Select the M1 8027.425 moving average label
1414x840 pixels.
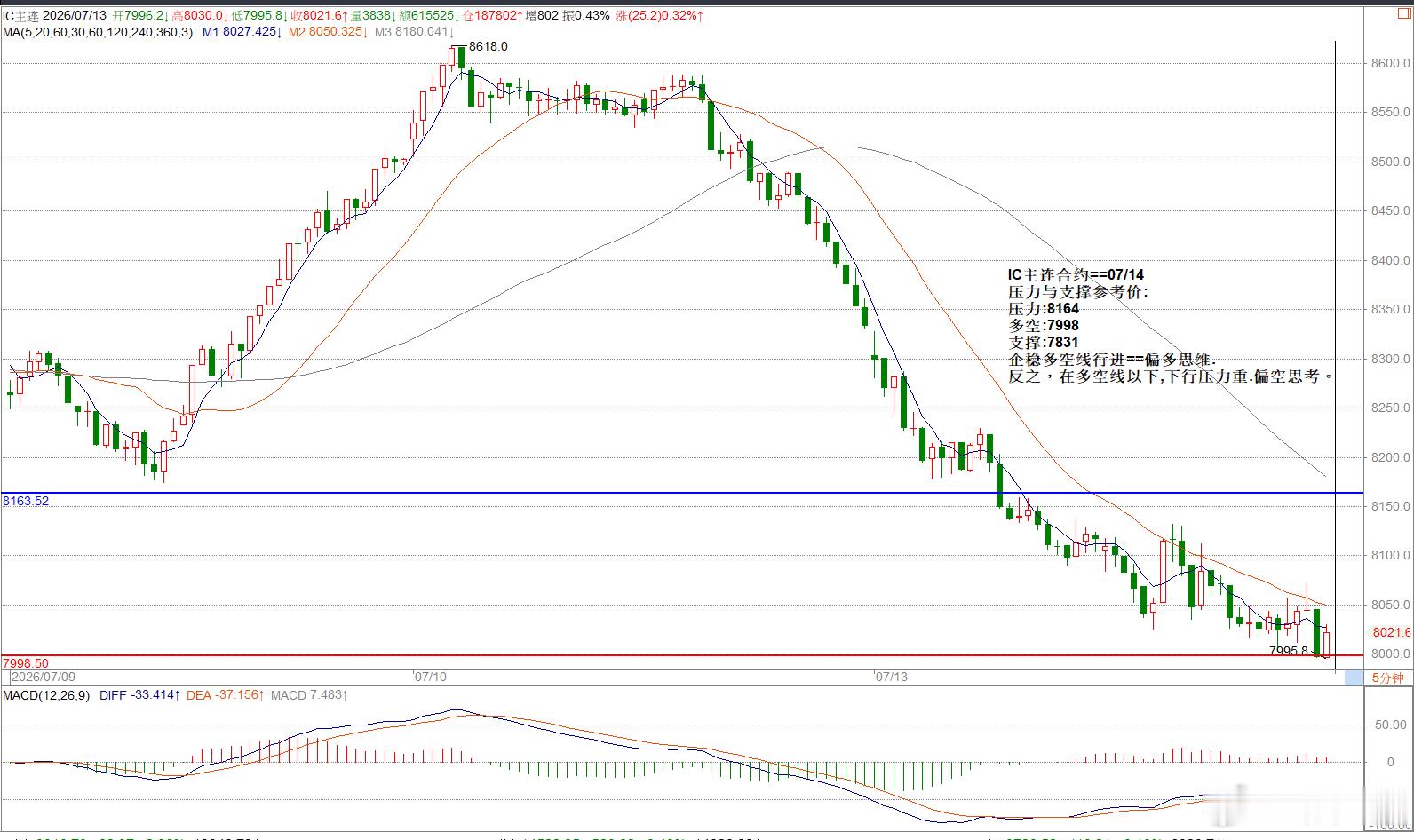point(242,32)
